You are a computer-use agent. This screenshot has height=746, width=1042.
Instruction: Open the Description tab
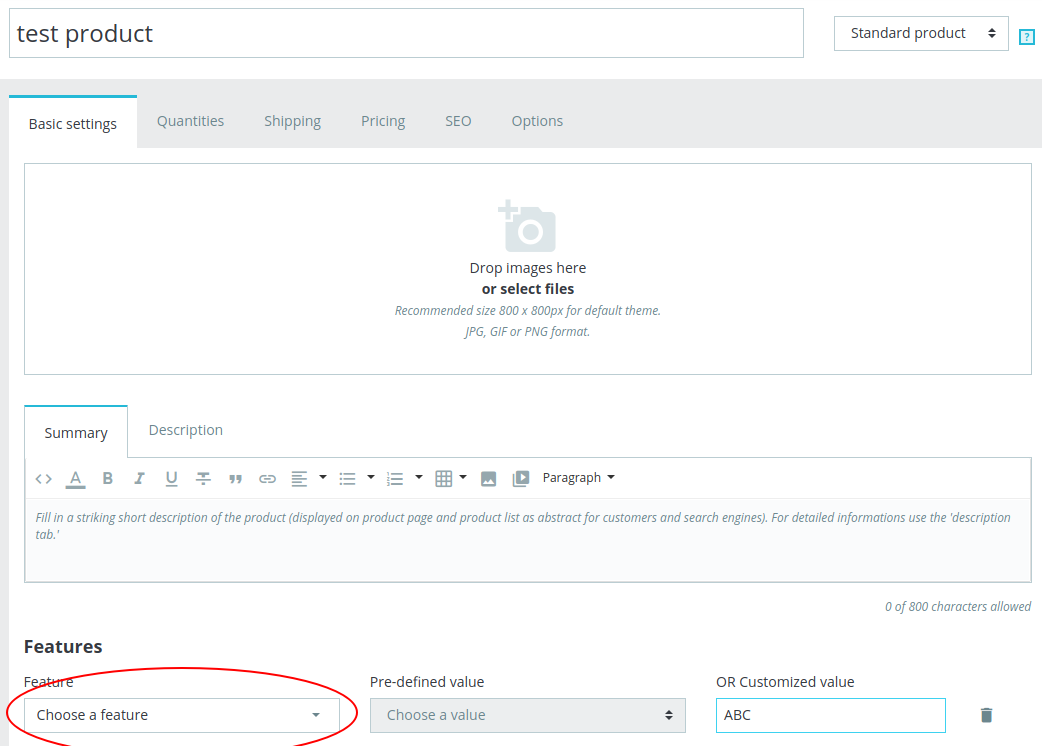185,430
